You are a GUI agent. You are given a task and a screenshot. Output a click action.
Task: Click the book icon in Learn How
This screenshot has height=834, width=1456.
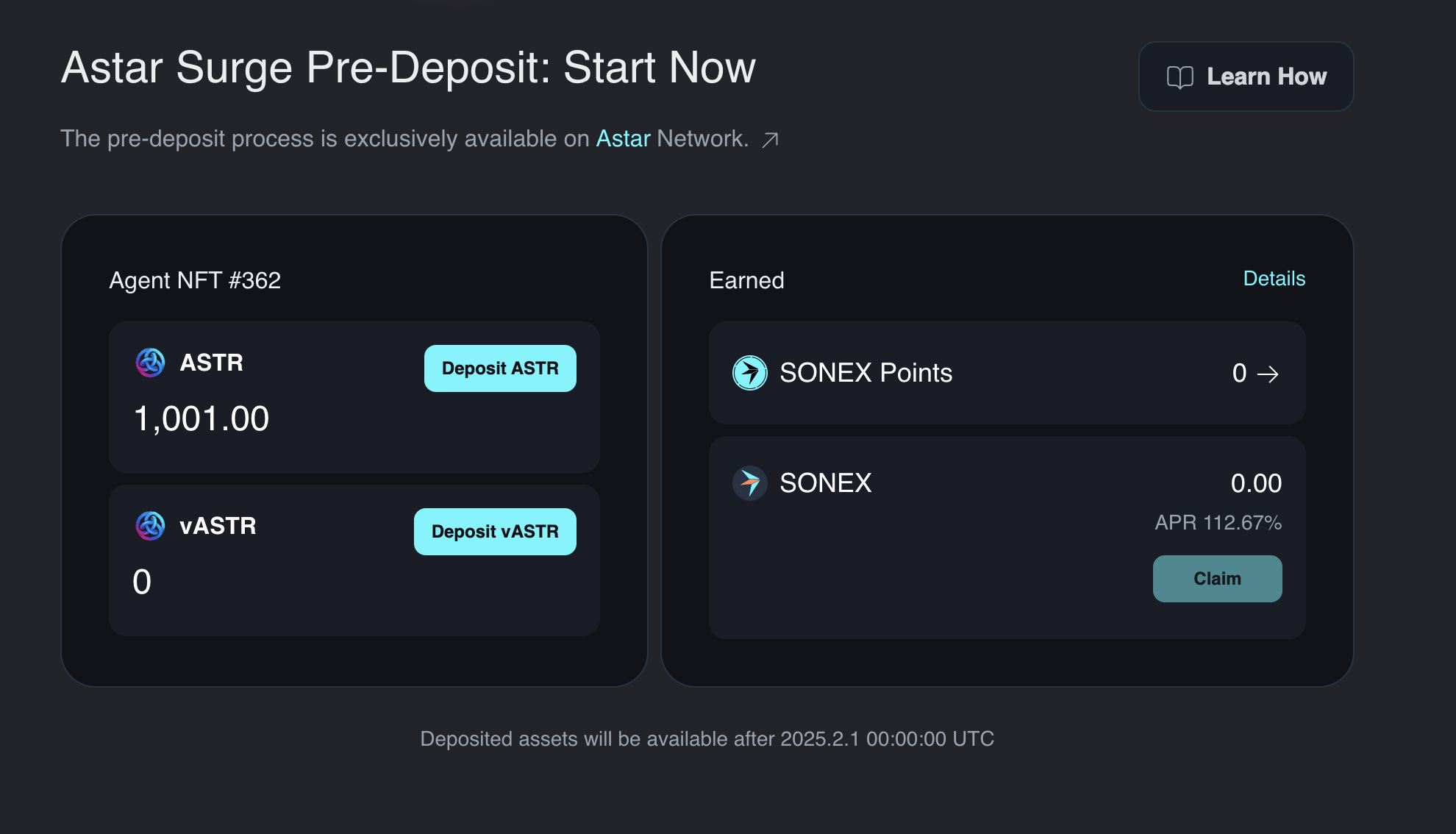[x=1180, y=77]
